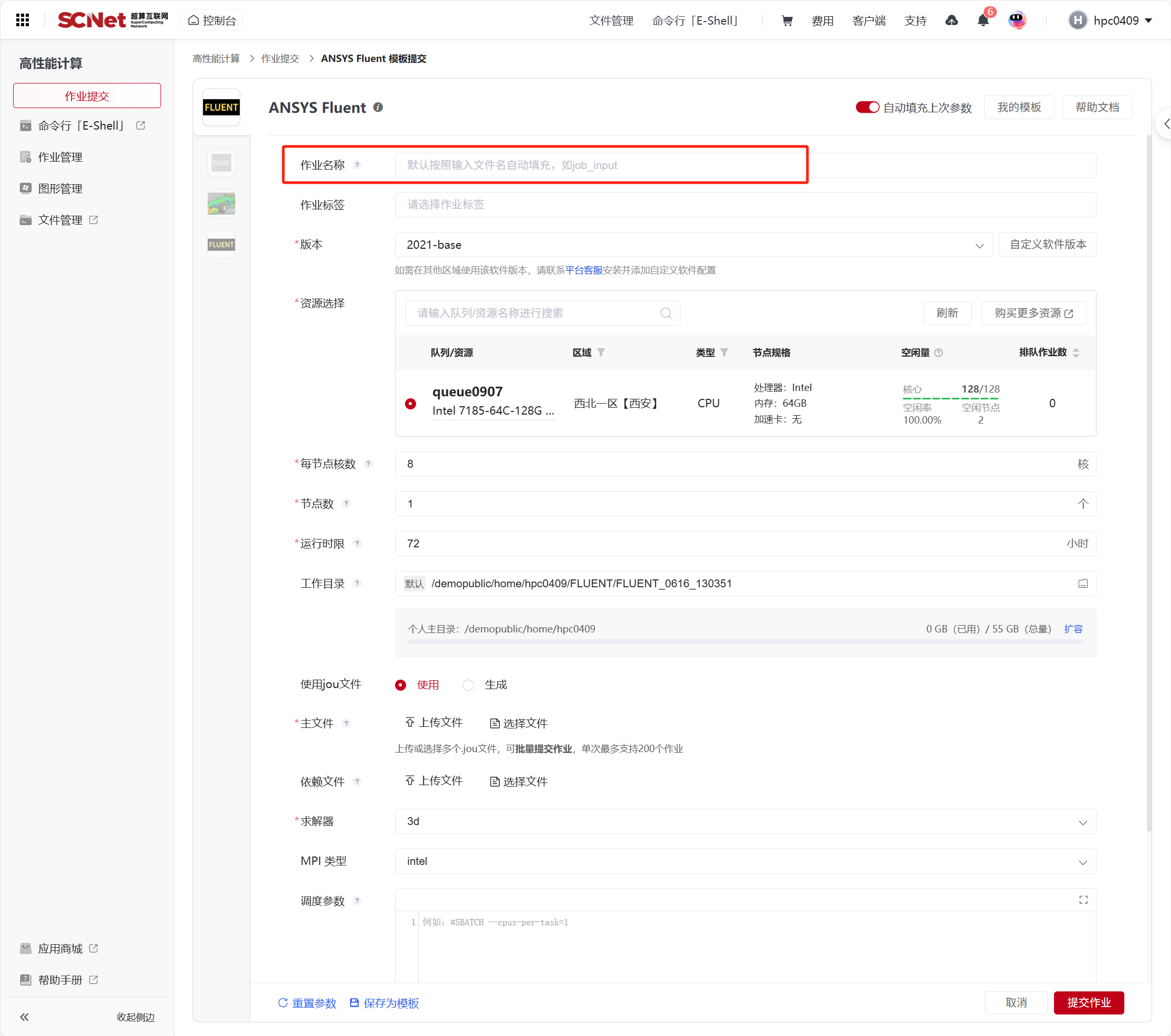Click 自定义软件版本 button
The height and width of the screenshot is (1036, 1171).
click(1048, 245)
